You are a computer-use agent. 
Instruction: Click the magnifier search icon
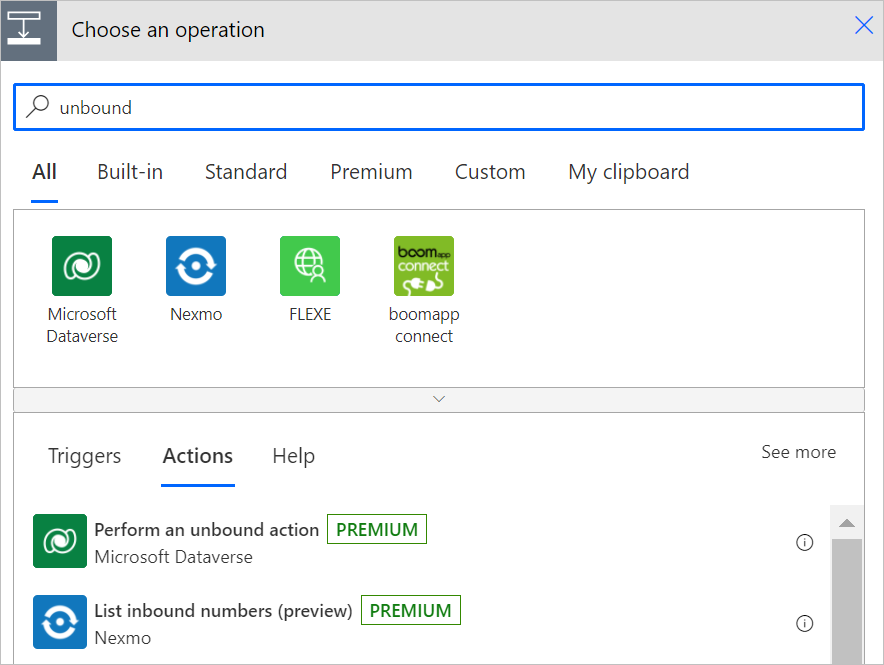38,106
